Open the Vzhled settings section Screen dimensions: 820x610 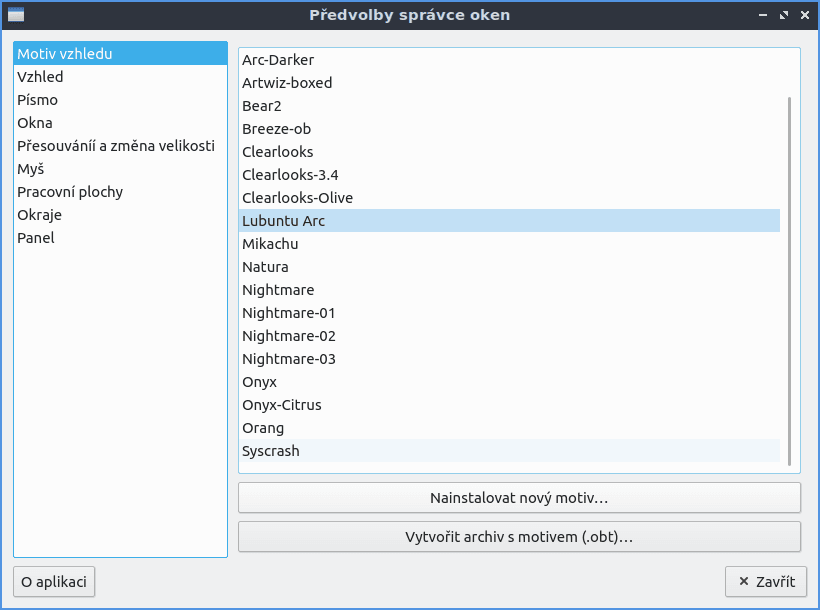[x=40, y=77]
